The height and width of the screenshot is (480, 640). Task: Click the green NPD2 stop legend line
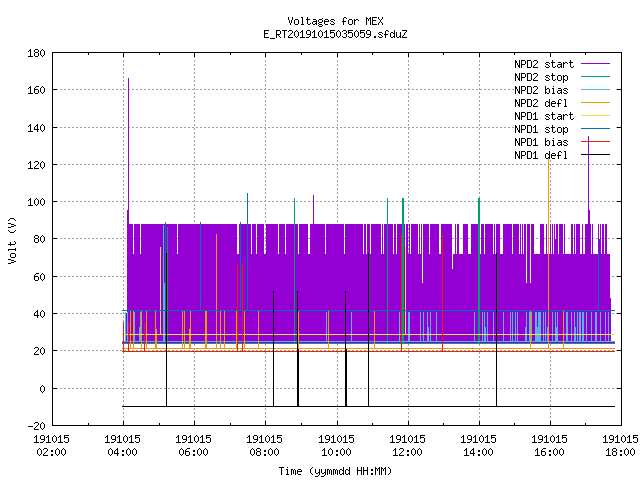(595, 77)
